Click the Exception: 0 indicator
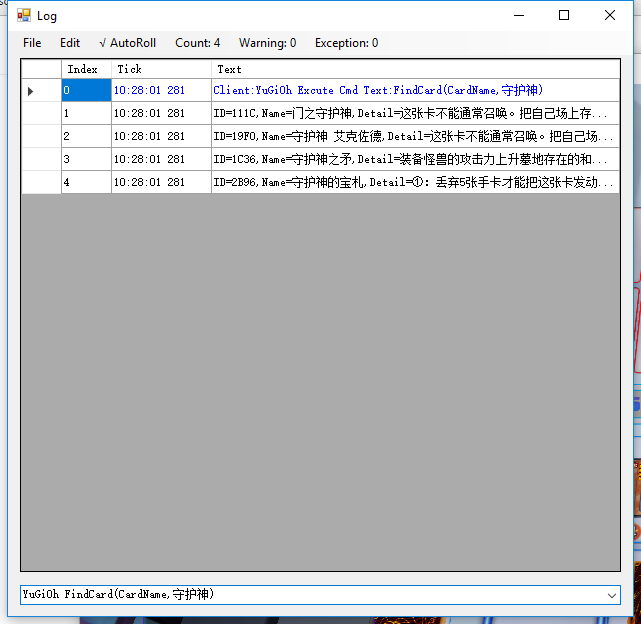 tap(346, 43)
